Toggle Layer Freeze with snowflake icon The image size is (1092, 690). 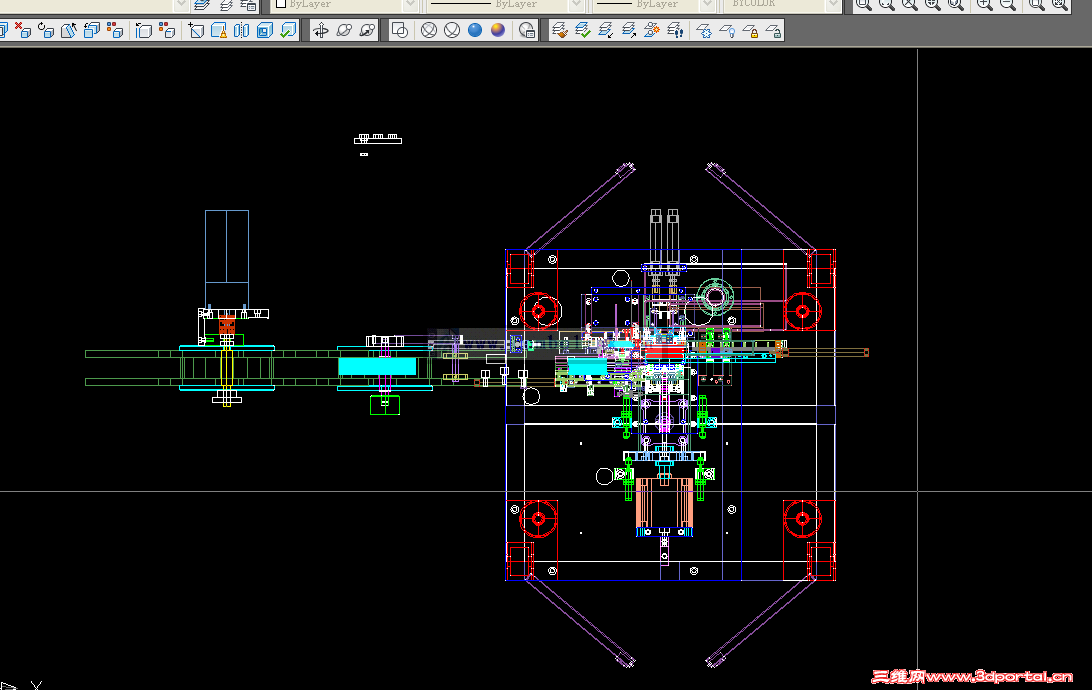[704, 31]
